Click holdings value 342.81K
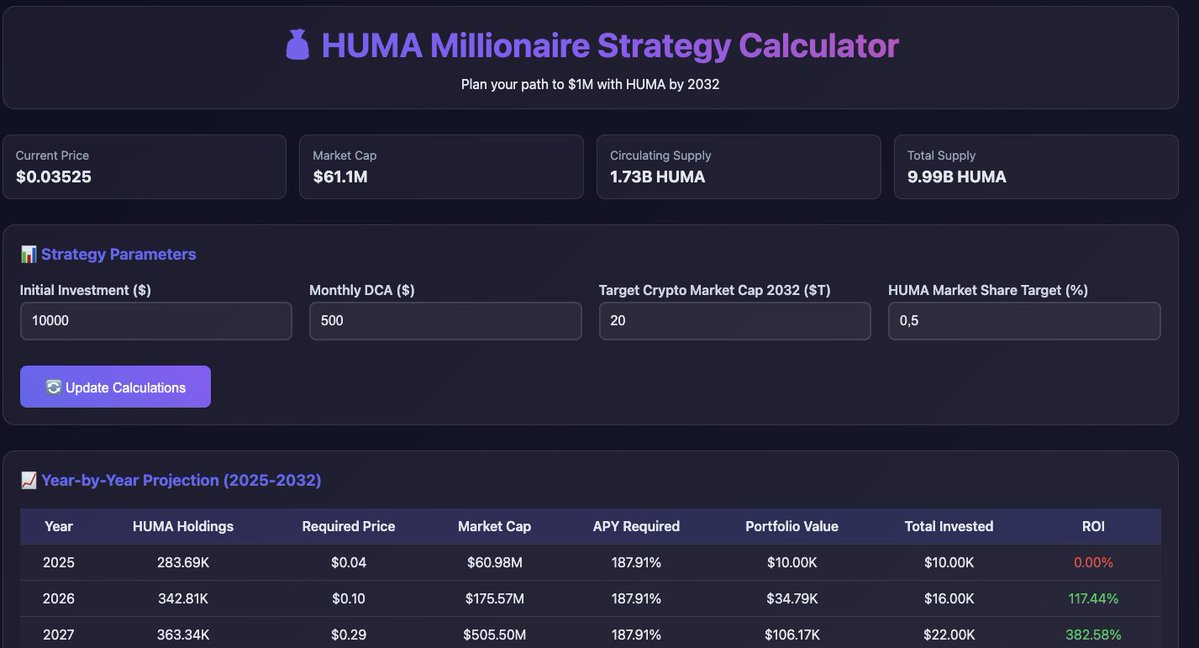 click(183, 598)
